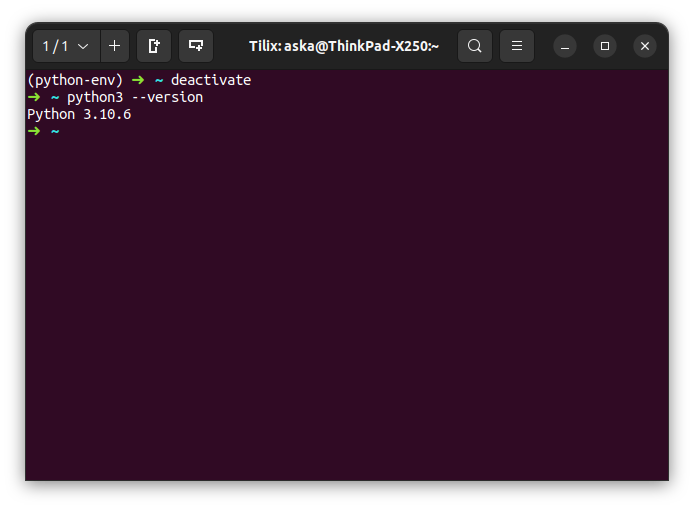Open the session switcher showing 1 / 1
694x509 pixels.
coord(56,46)
